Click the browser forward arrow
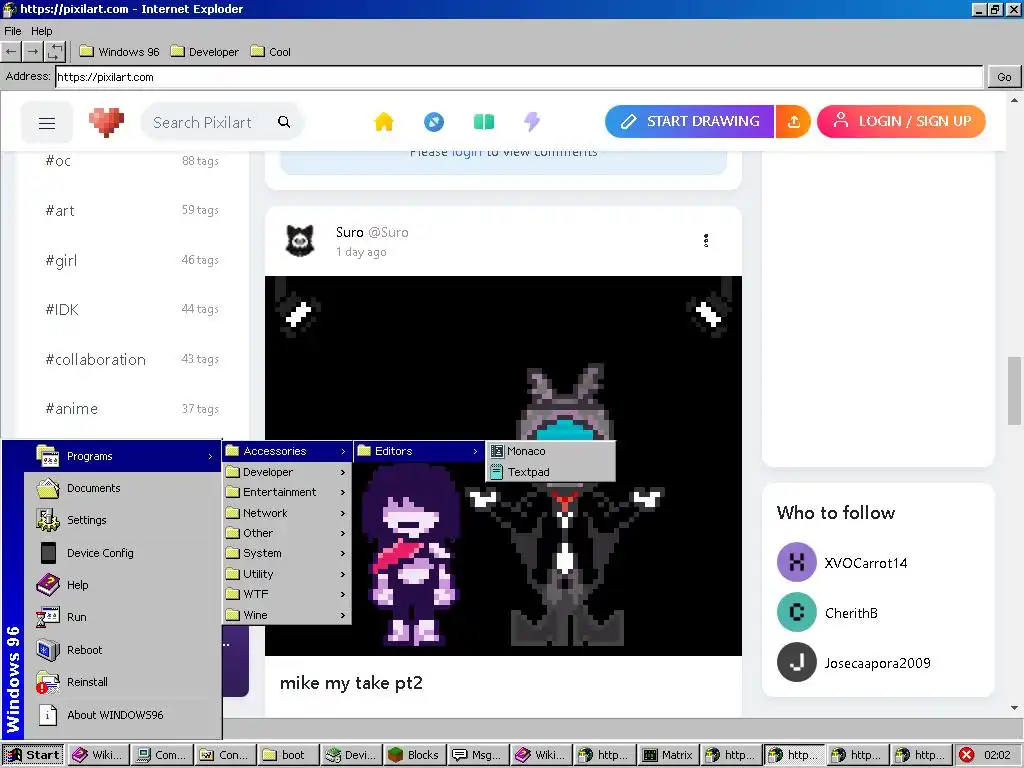This screenshot has height=768, width=1024. tap(33, 52)
